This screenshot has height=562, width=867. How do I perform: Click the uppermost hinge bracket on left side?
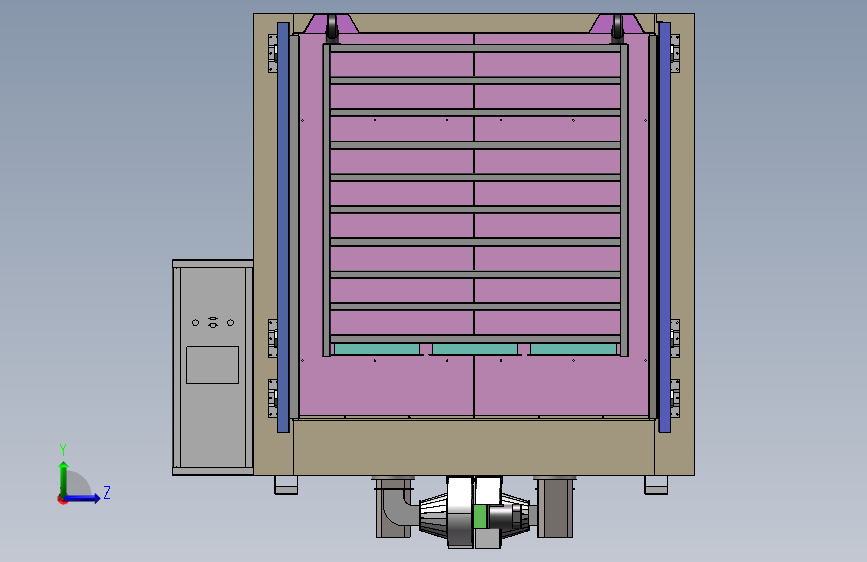[x=273, y=54]
